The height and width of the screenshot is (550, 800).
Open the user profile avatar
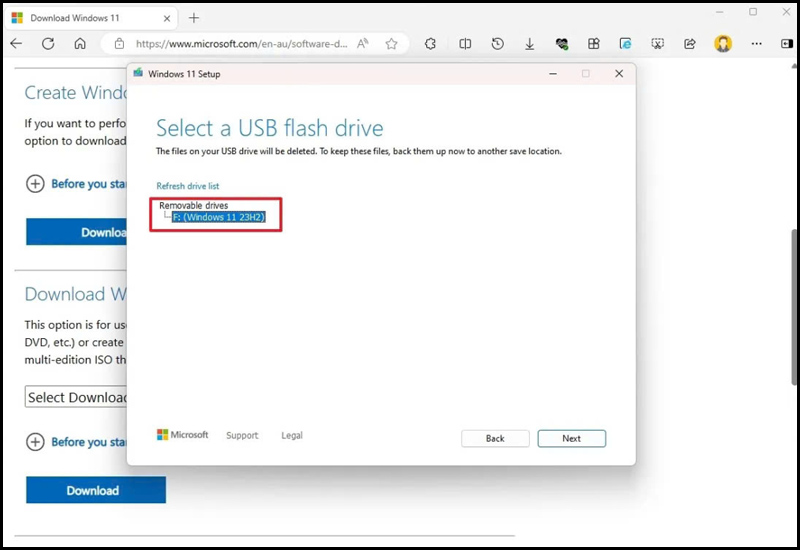click(723, 44)
